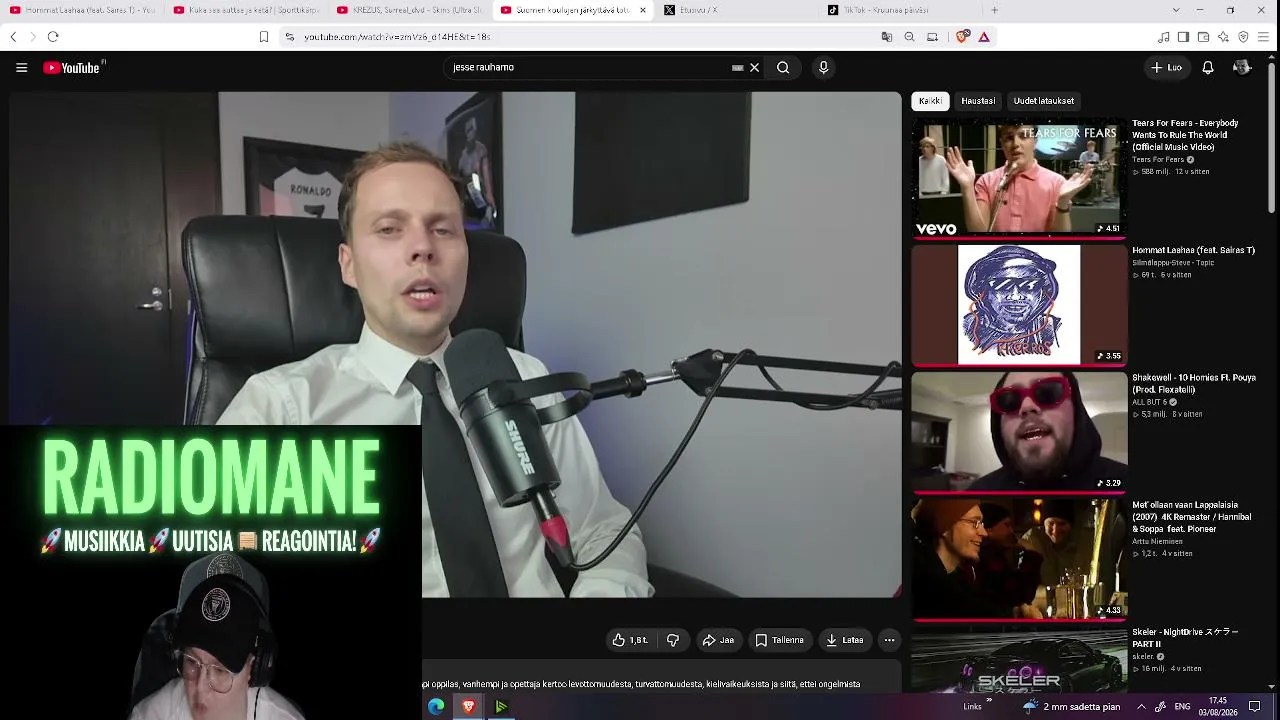
Task: Open the translate icon in the address bar
Action: pos(886,37)
